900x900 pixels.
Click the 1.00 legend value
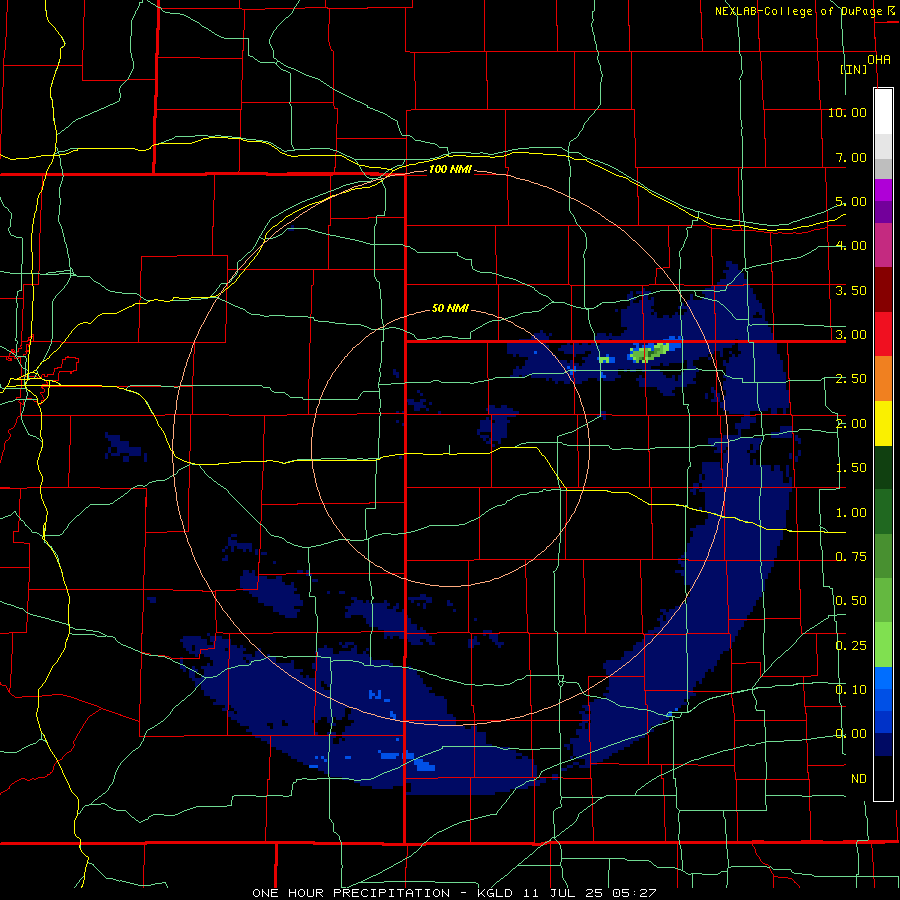[x=851, y=513]
